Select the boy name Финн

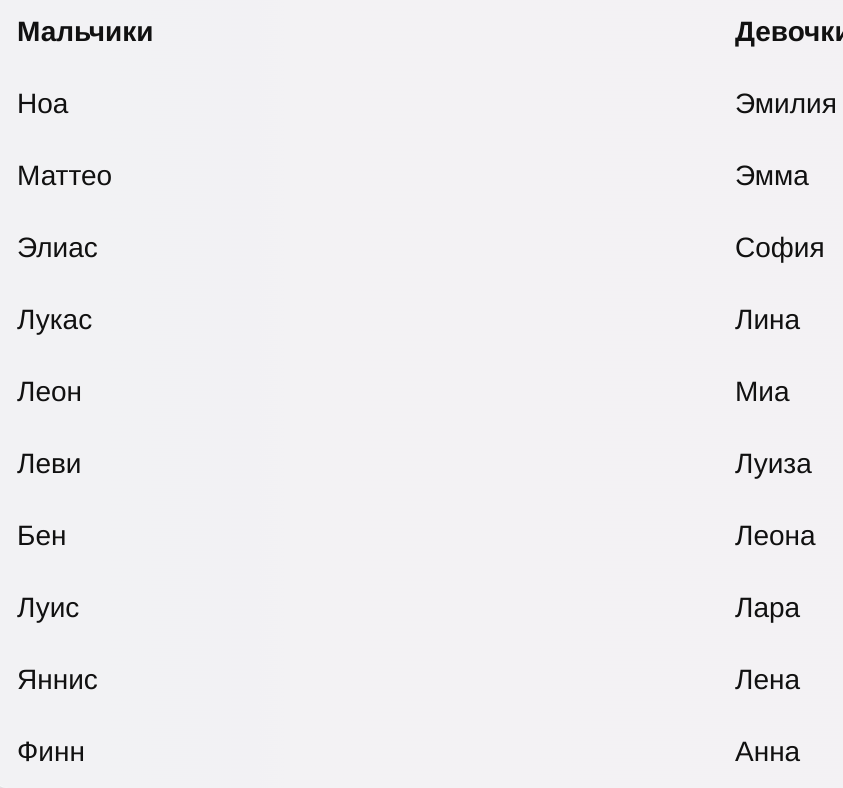click(51, 752)
